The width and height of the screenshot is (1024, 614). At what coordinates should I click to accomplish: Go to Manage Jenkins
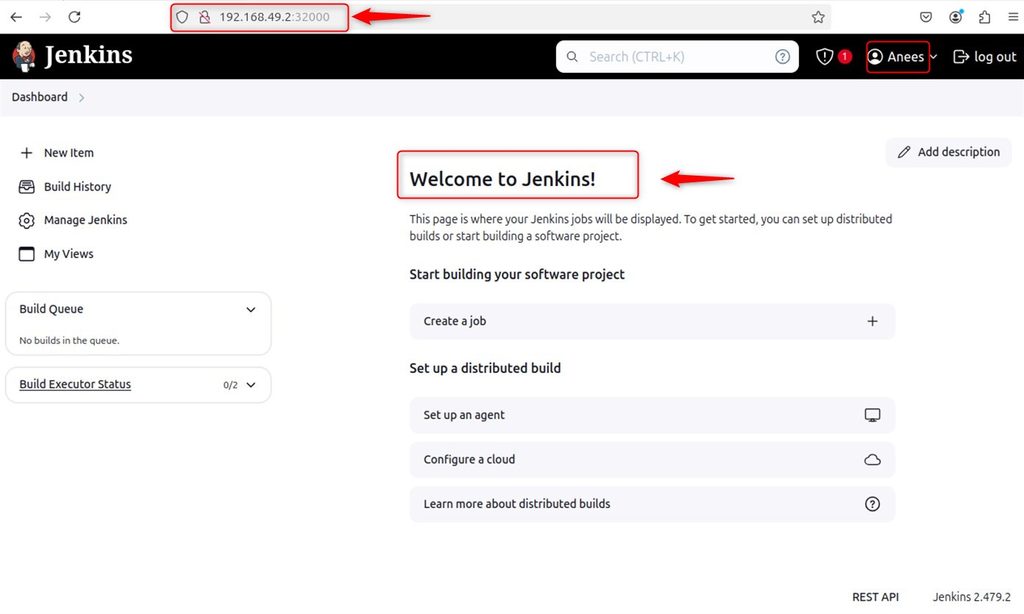73,220
